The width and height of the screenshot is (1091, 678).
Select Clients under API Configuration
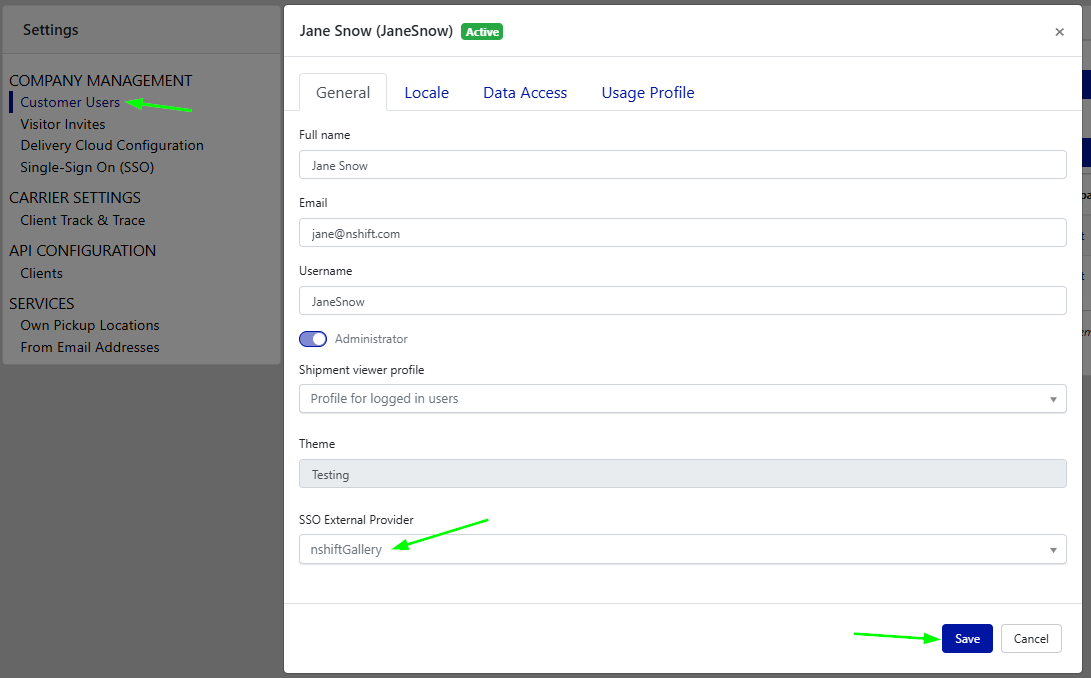41,273
